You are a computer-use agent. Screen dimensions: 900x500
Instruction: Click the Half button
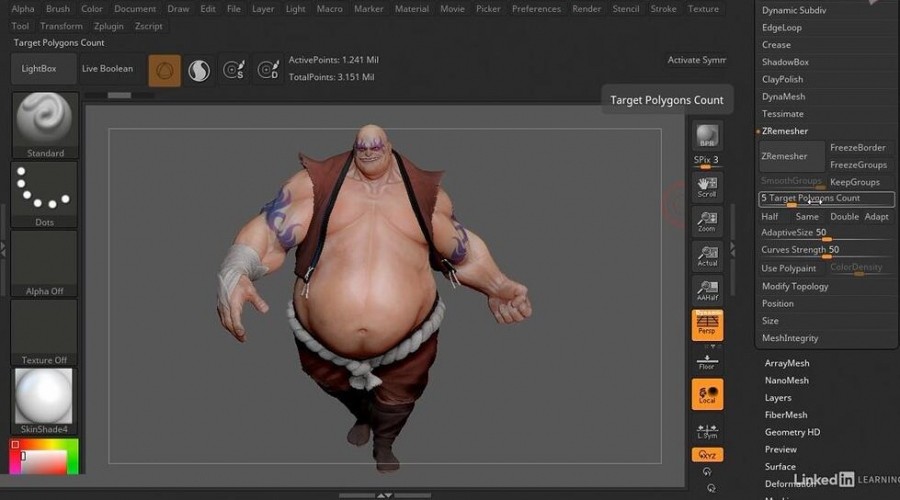[770, 216]
